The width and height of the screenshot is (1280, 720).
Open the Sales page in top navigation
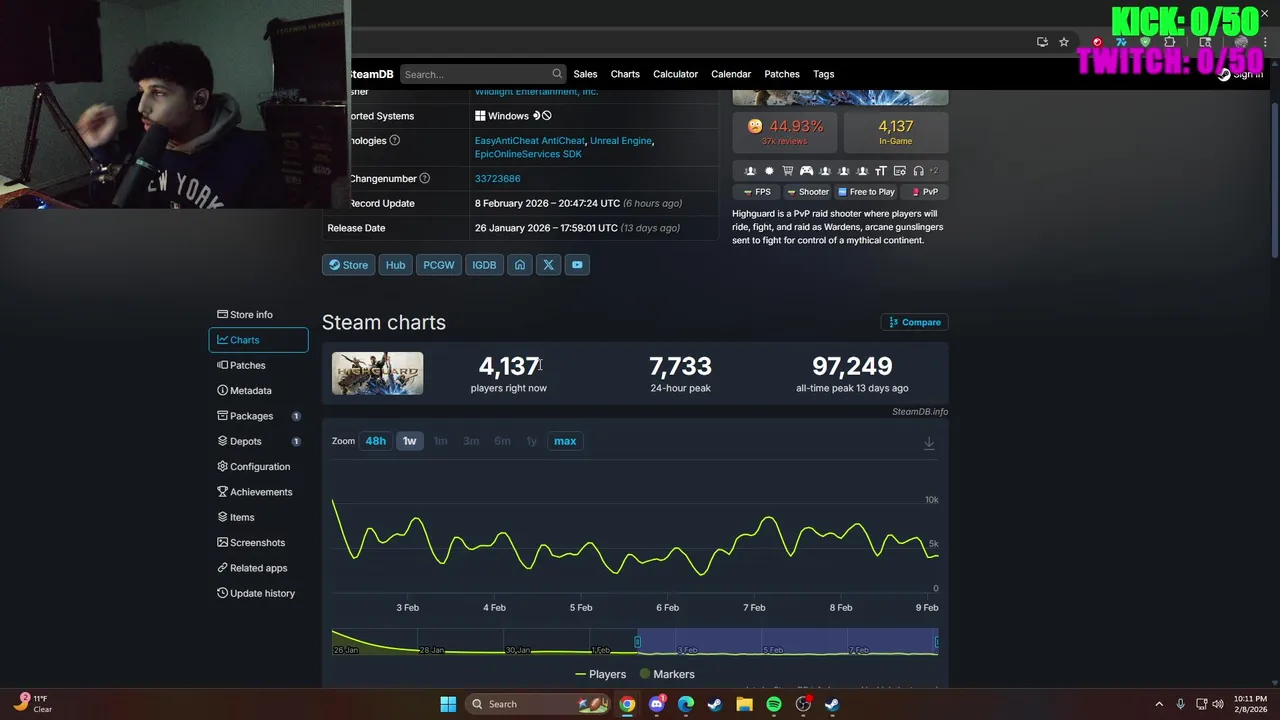[585, 74]
